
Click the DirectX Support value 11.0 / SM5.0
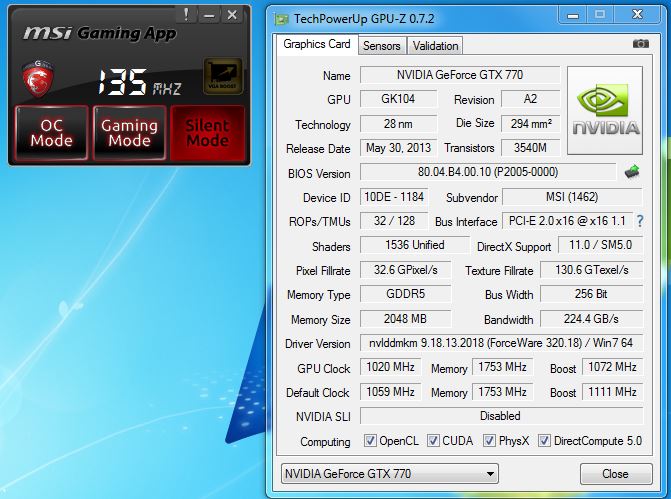pyautogui.click(x=600, y=245)
